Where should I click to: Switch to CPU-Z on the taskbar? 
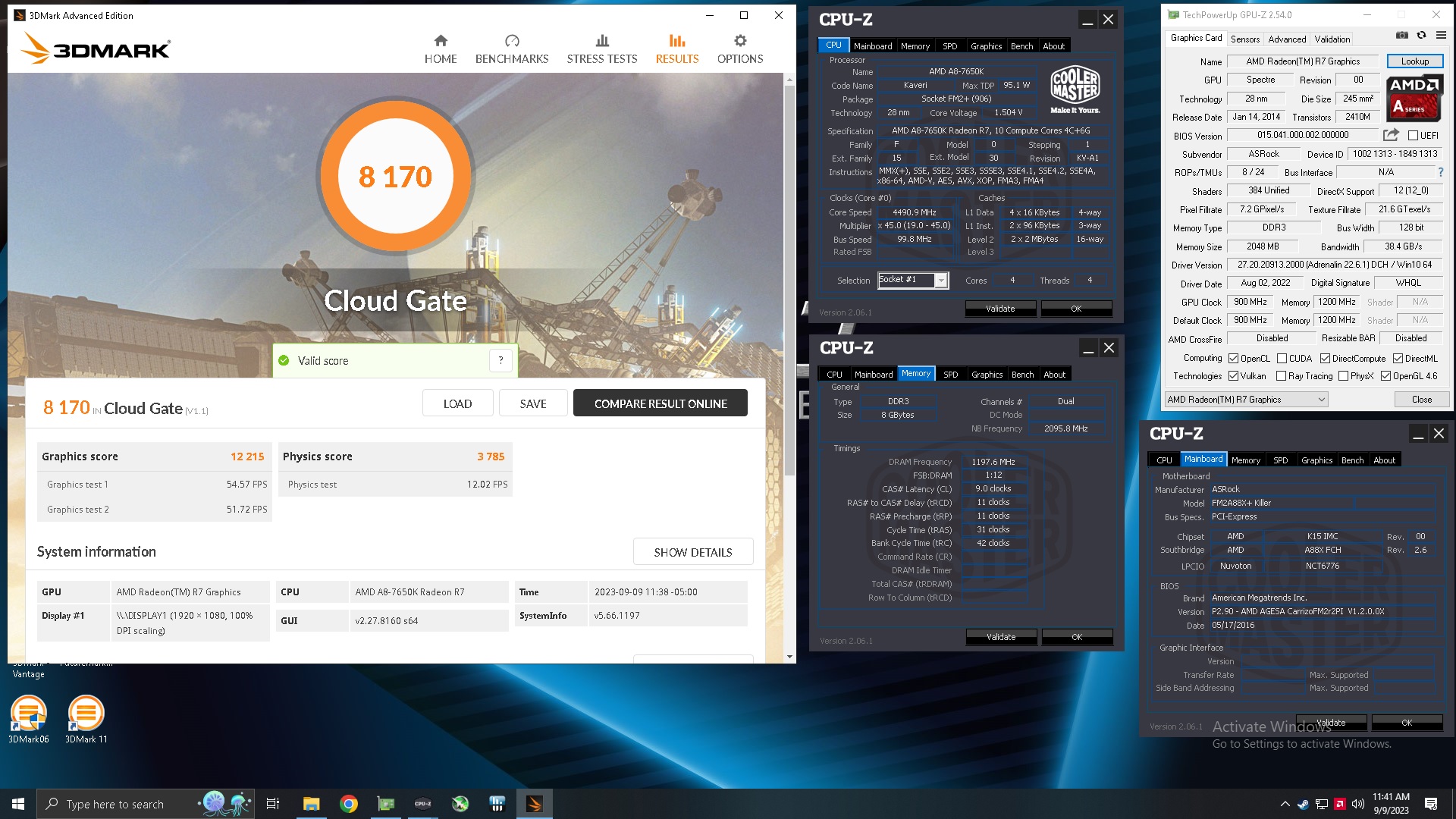tap(423, 804)
